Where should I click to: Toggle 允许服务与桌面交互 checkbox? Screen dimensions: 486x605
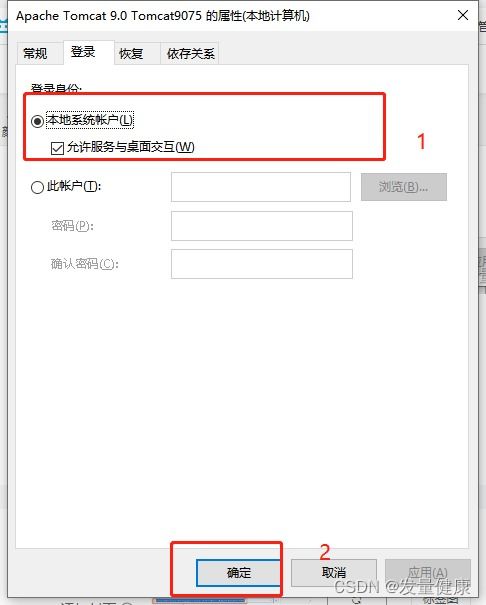click(57, 148)
